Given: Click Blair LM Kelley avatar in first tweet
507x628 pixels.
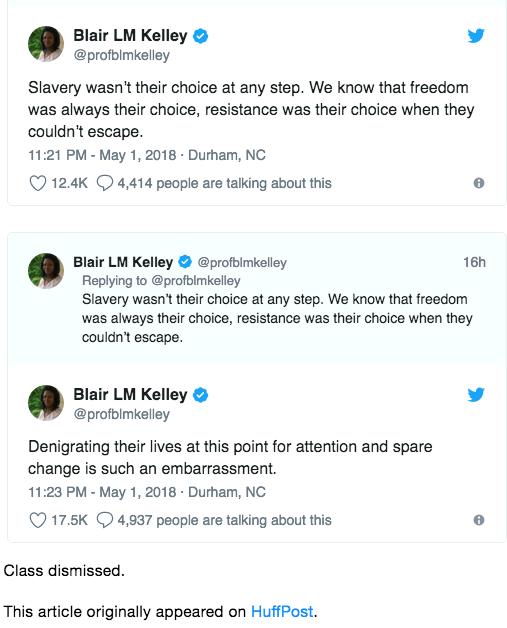Looking at the screenshot, I should coord(46,44).
